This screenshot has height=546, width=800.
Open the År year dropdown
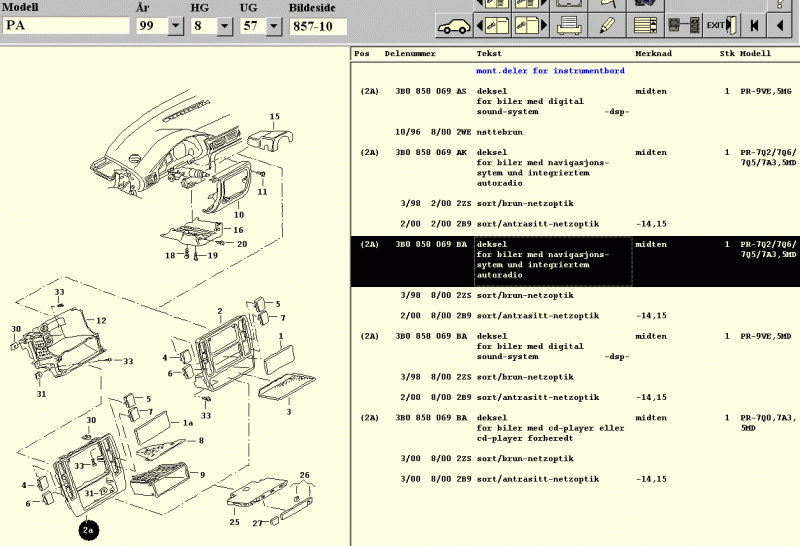pos(175,27)
